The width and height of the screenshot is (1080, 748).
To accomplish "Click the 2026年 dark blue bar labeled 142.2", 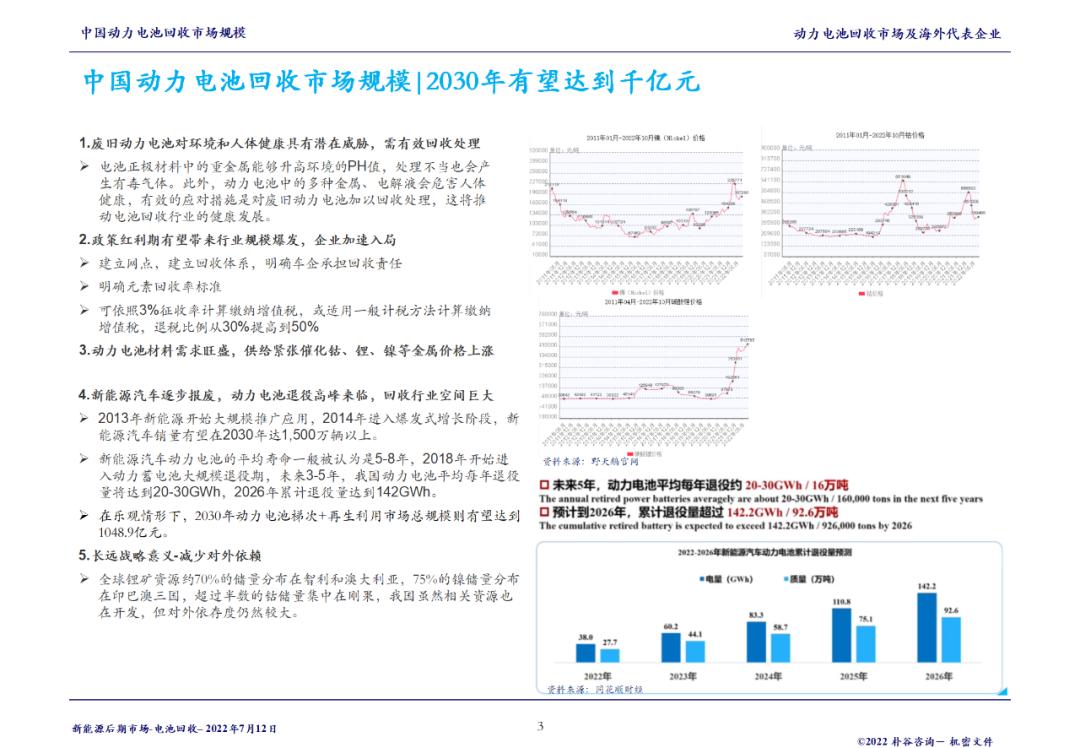I will (x=927, y=627).
